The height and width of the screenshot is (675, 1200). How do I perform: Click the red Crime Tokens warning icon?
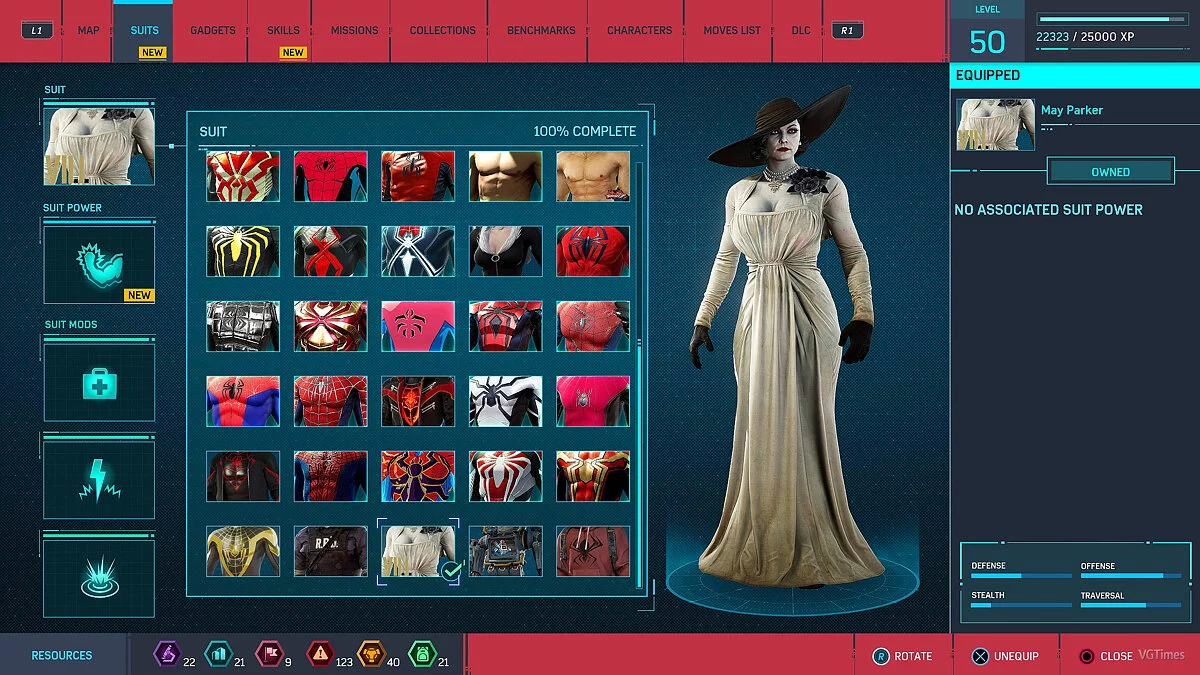[x=320, y=655]
